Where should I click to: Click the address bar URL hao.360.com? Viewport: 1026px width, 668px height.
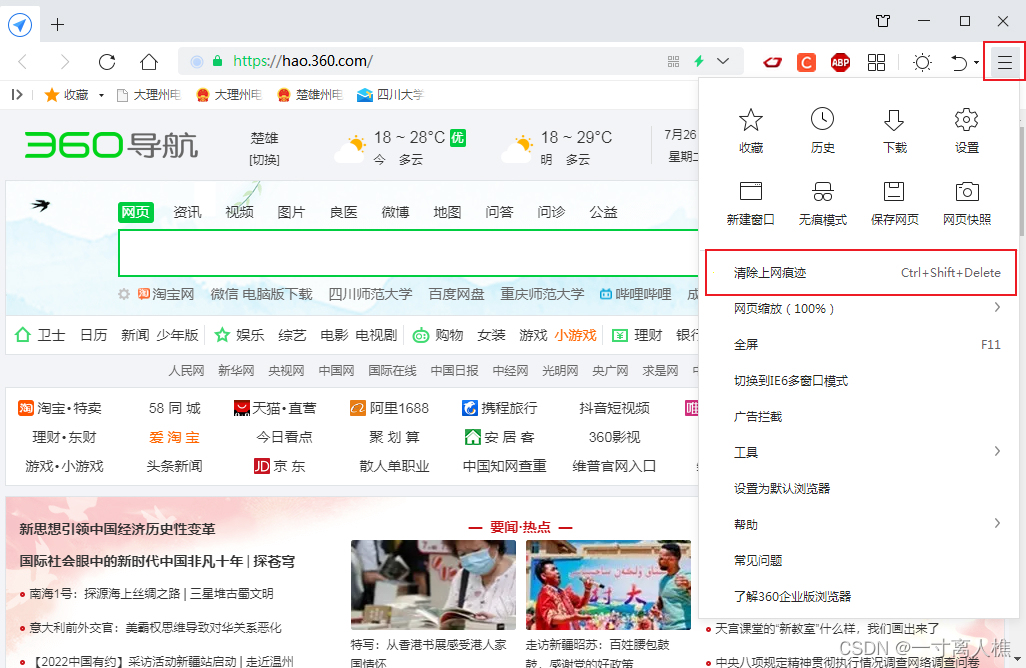pos(303,61)
